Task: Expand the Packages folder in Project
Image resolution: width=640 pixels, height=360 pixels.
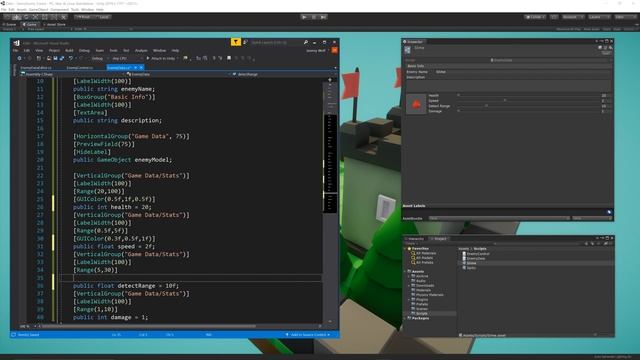Action: pyautogui.click(x=405, y=318)
